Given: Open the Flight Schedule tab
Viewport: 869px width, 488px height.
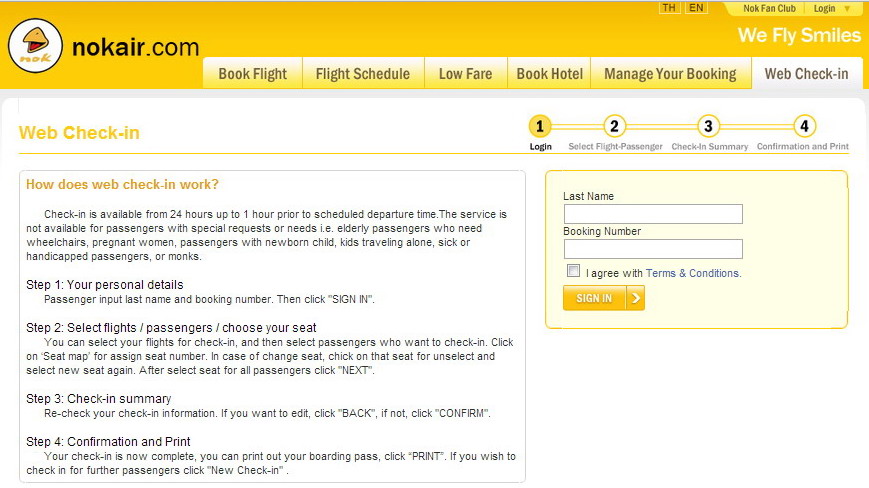Looking at the screenshot, I should click(x=363, y=74).
